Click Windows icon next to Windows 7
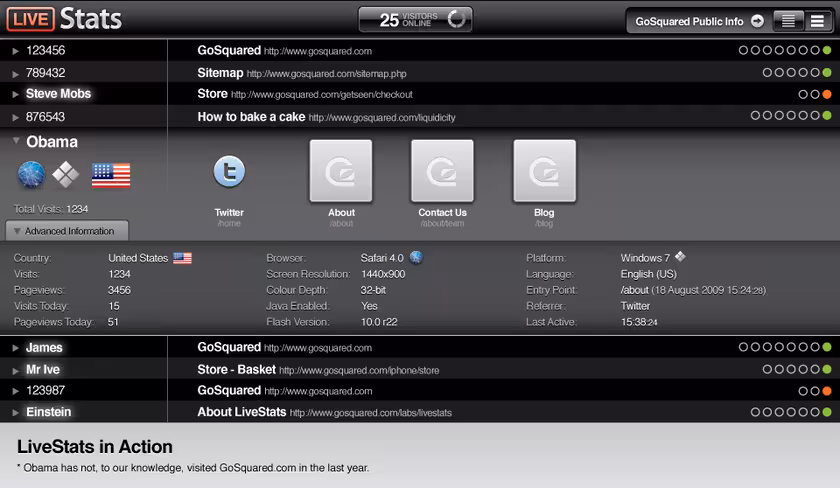 680,257
